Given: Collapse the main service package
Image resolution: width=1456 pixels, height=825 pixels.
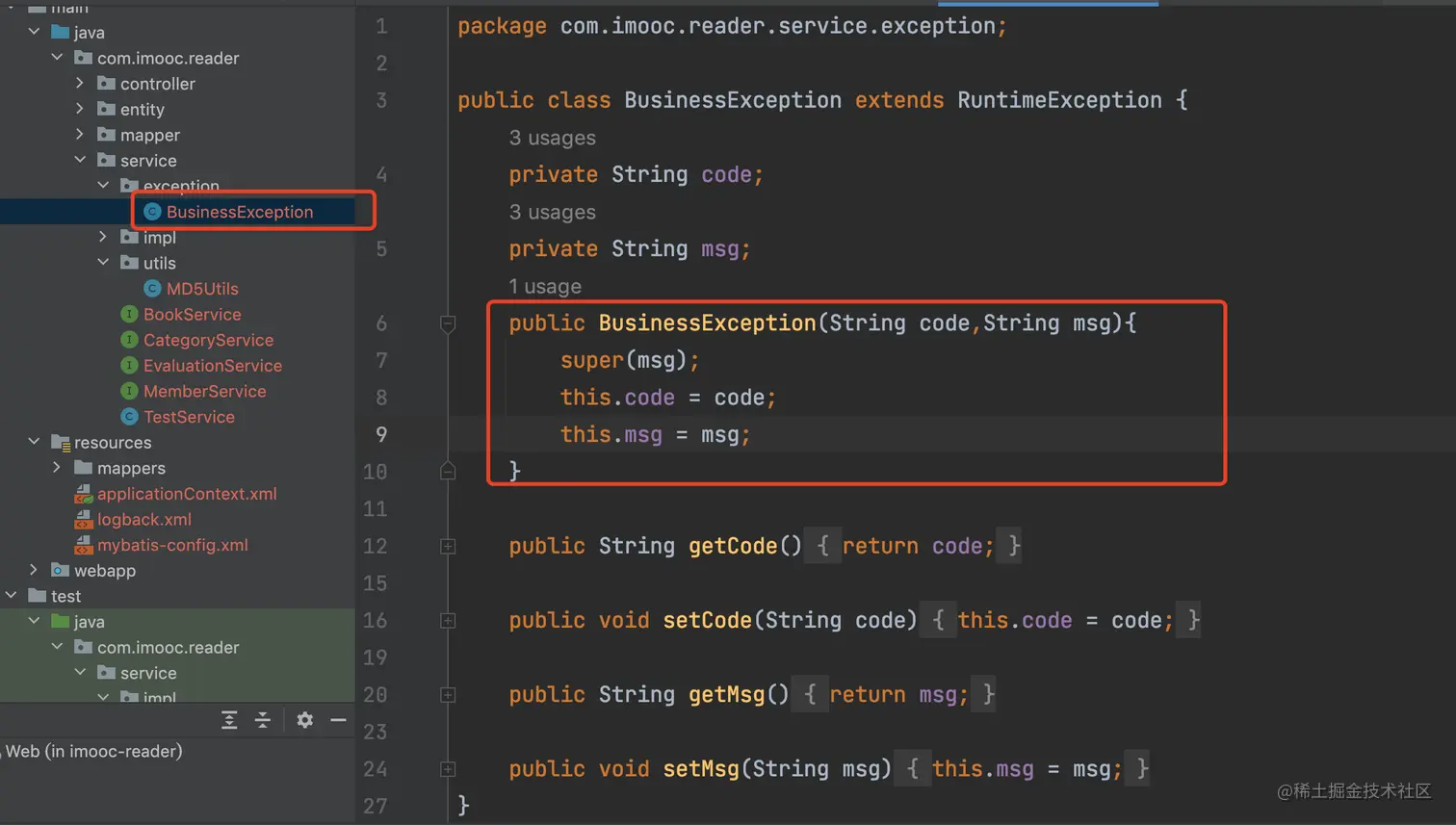Looking at the screenshot, I should [x=80, y=160].
